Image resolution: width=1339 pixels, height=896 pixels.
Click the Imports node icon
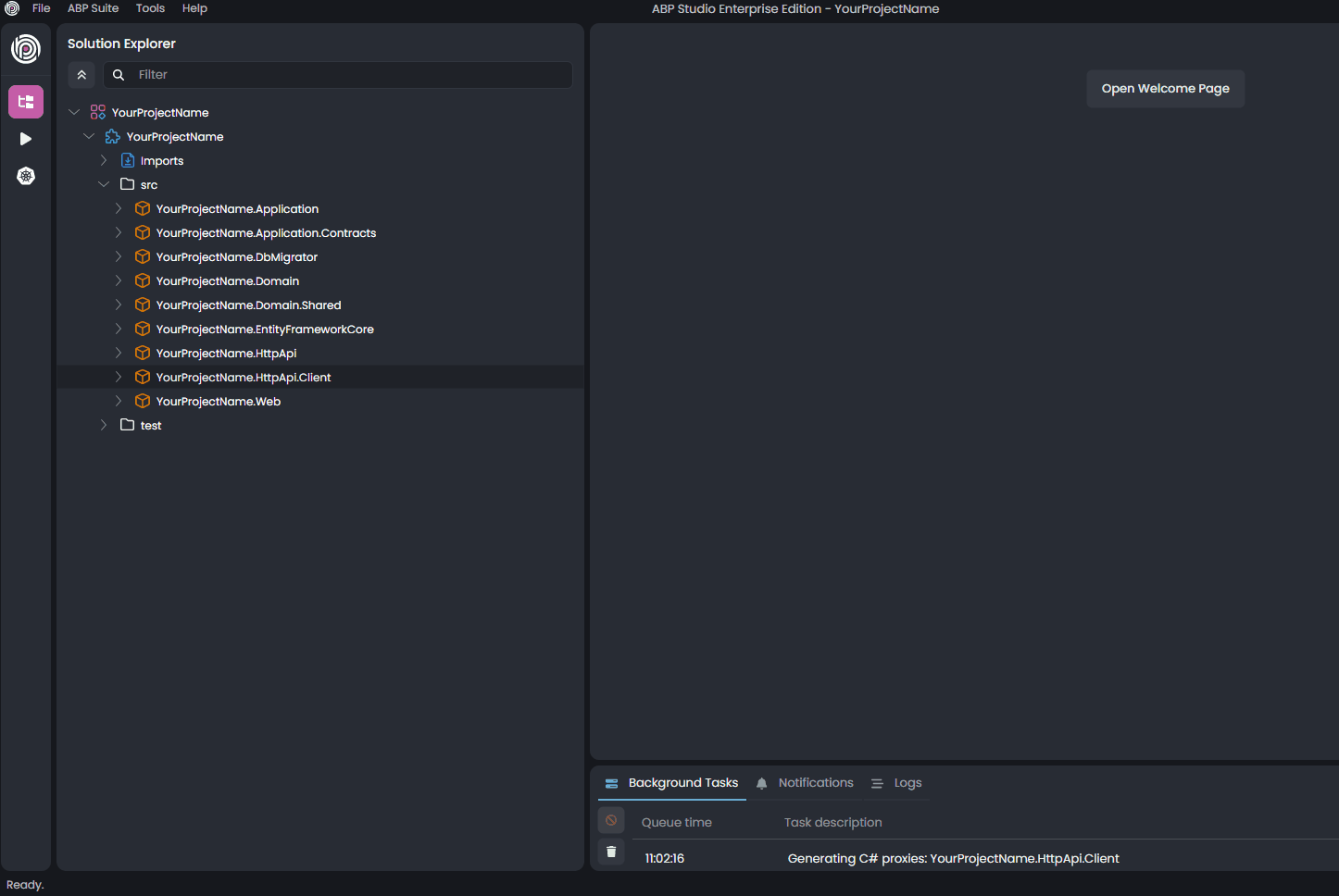coord(128,160)
